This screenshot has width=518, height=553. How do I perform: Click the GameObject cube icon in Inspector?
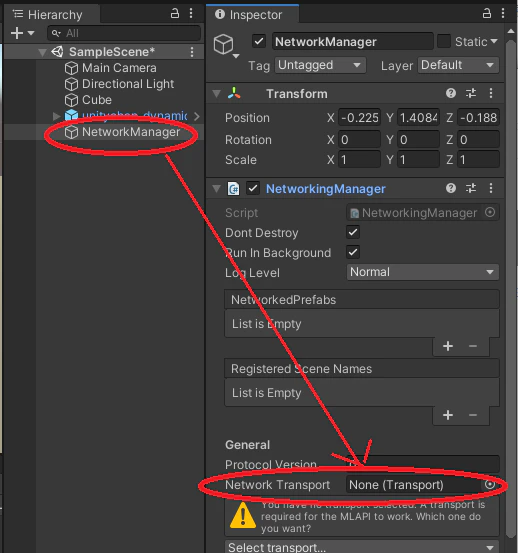224,45
